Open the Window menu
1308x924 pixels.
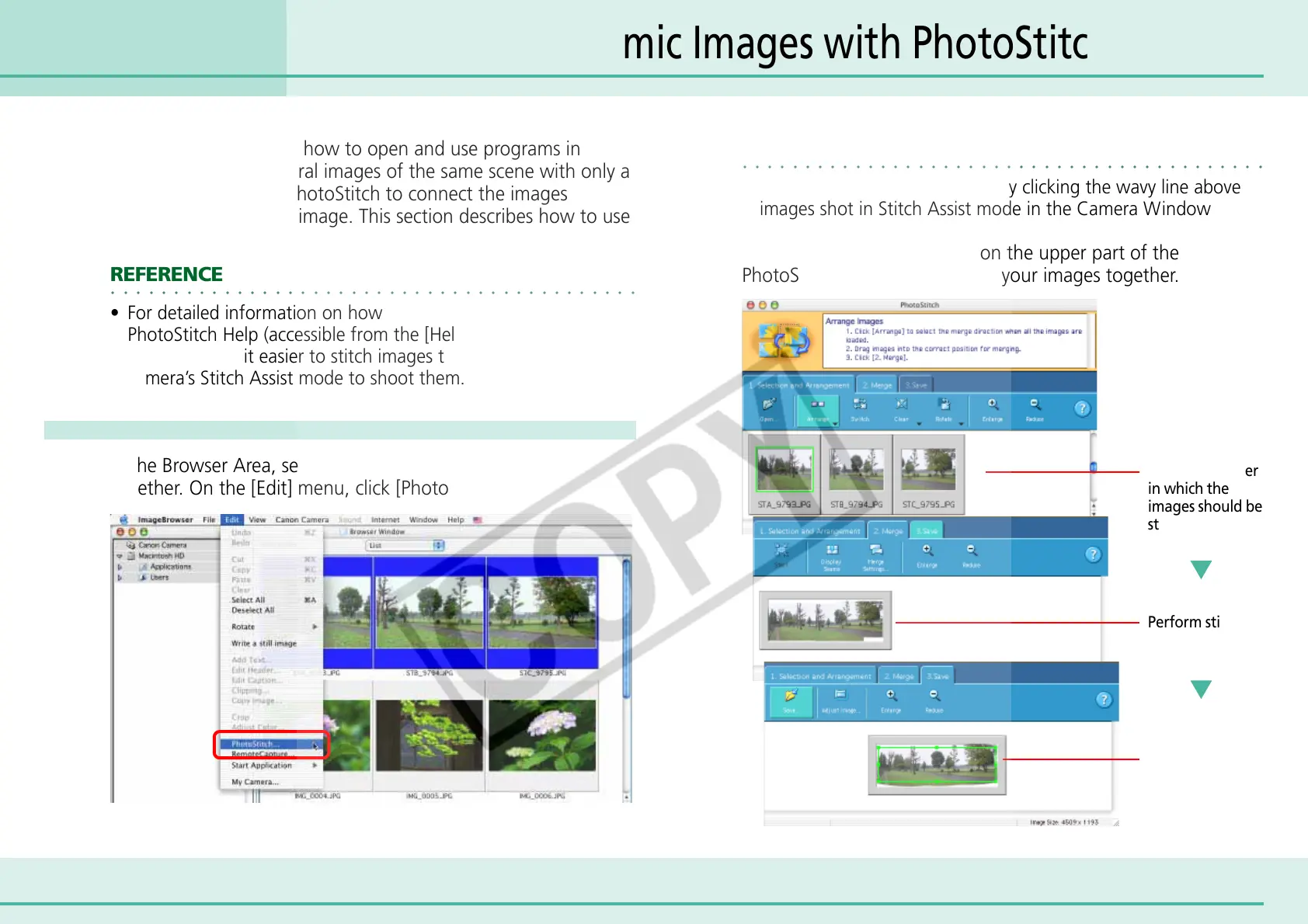[x=424, y=519]
